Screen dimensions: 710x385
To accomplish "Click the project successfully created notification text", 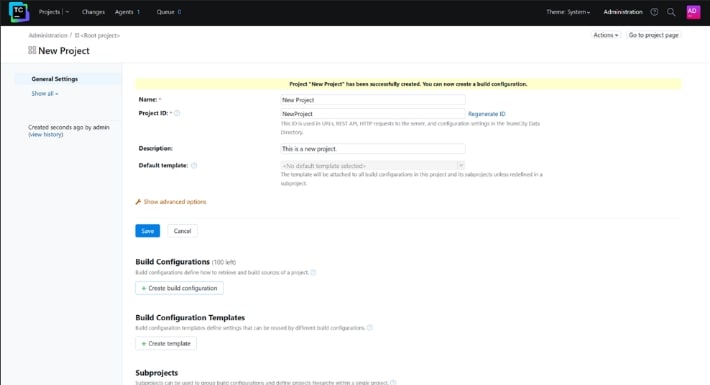I will coord(408,84).
